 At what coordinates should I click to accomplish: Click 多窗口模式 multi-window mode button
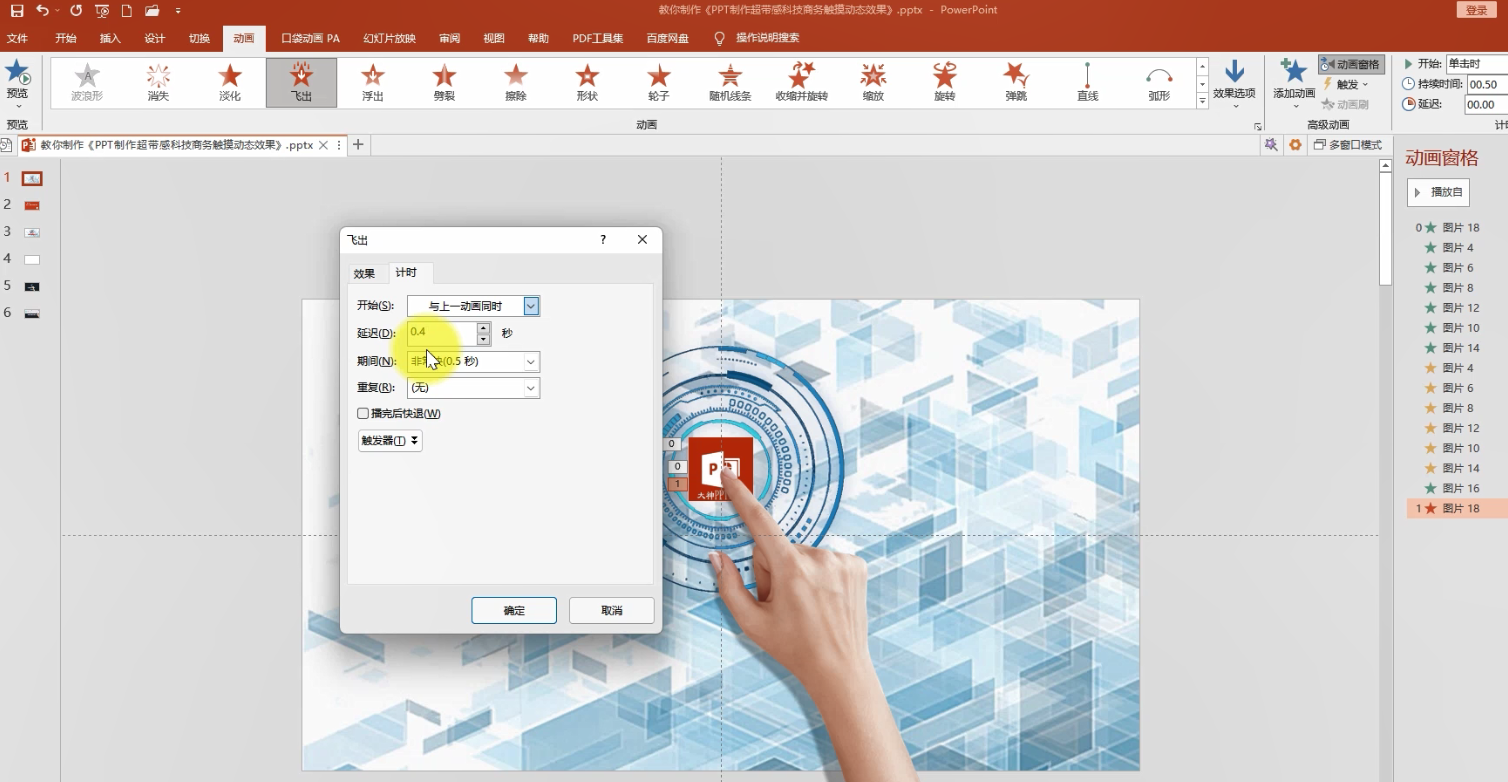pos(1347,145)
